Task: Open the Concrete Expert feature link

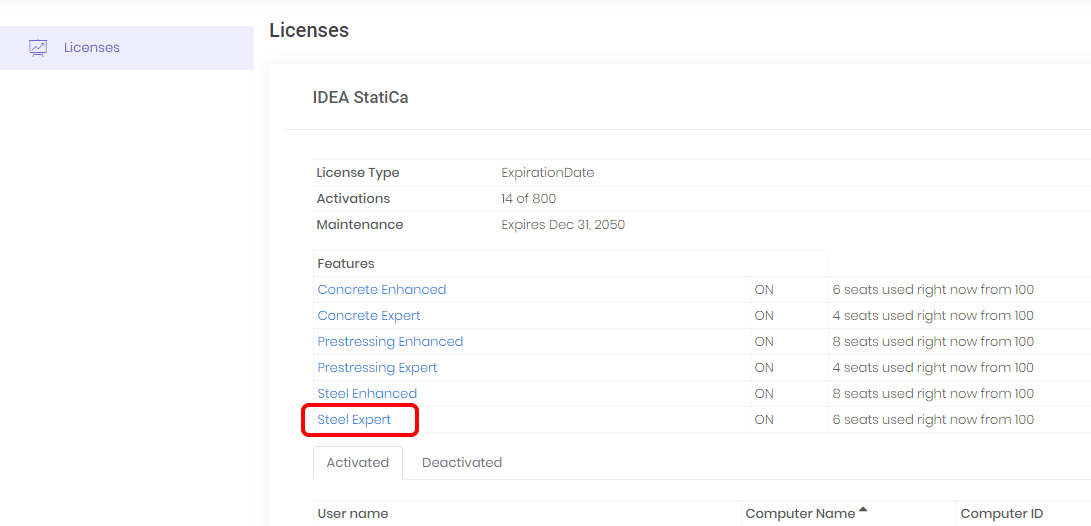Action: pos(368,316)
